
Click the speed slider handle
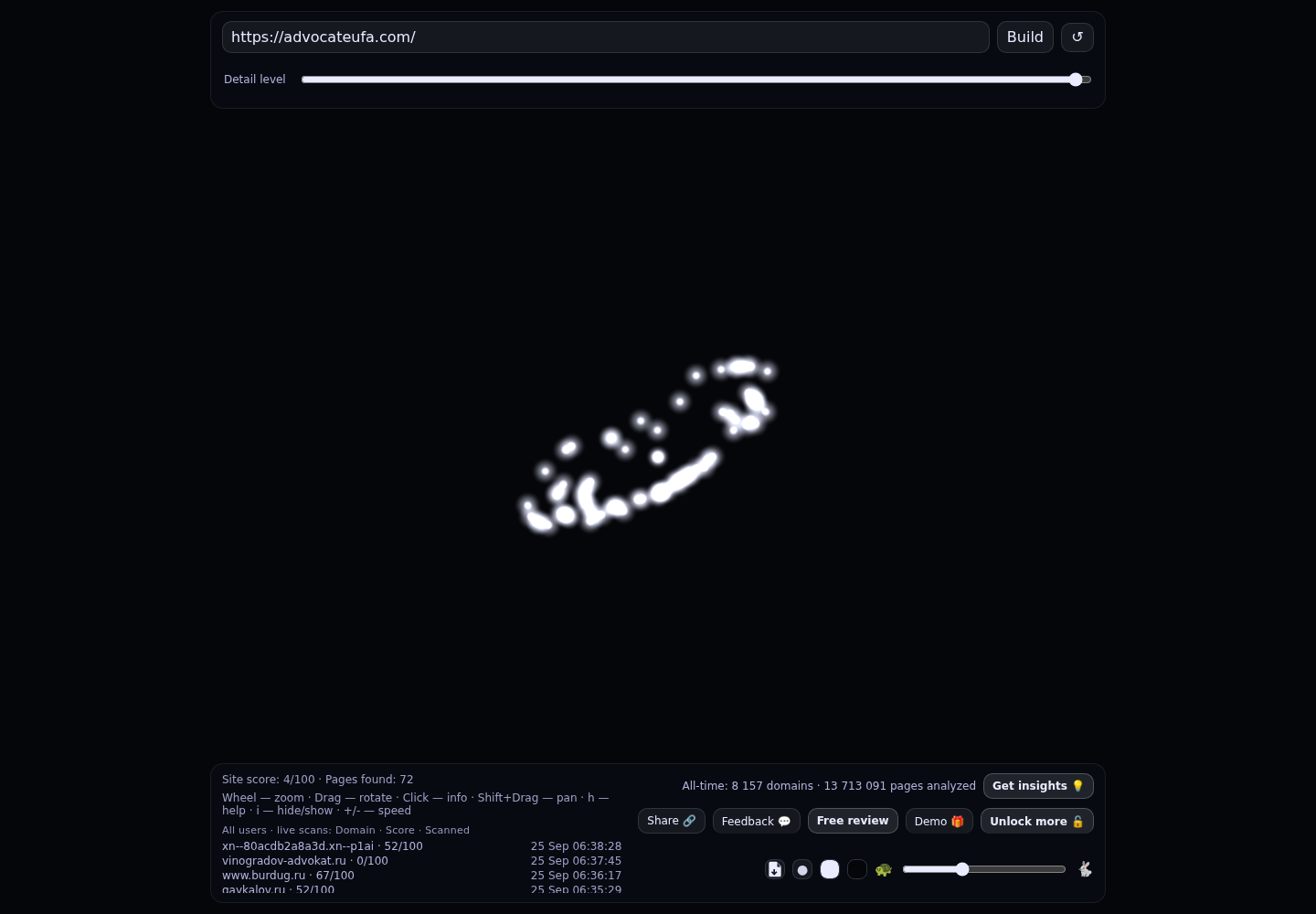tap(962, 869)
